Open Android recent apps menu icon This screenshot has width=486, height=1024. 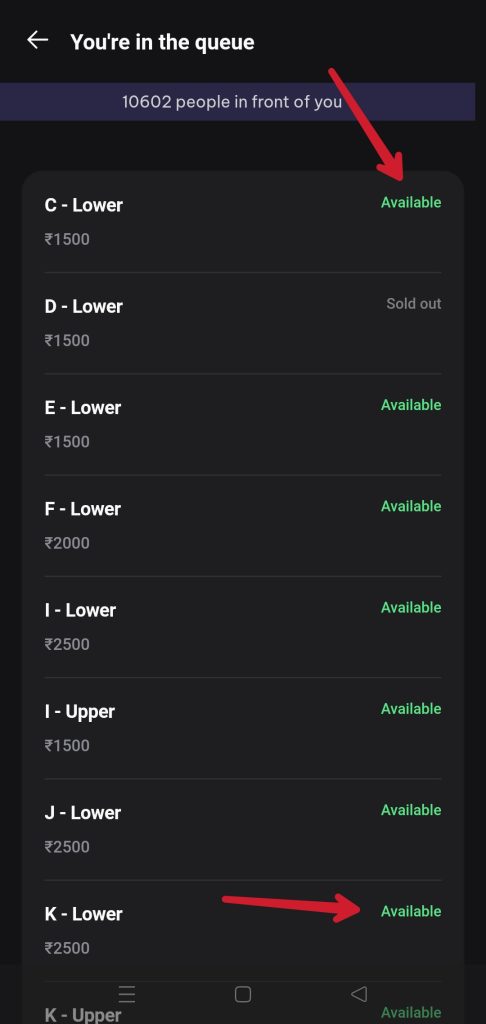127,994
